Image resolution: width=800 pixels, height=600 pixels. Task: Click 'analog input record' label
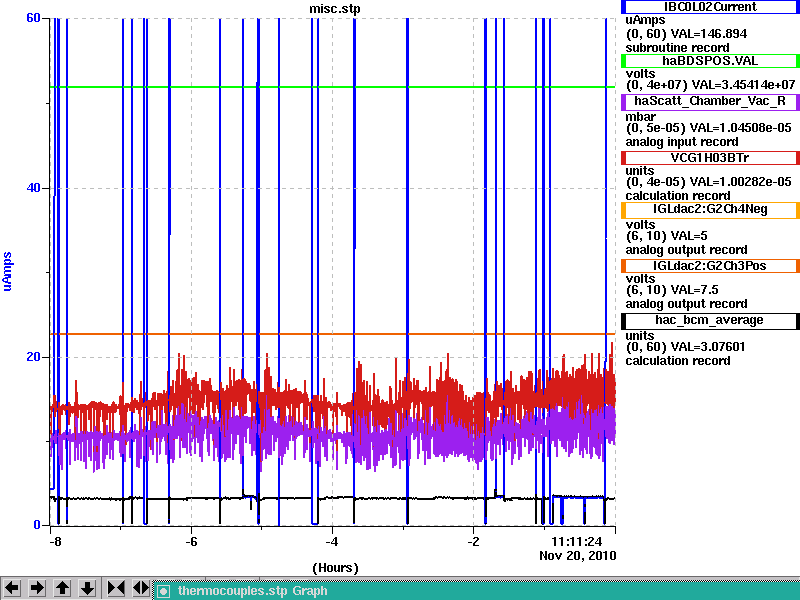(x=682, y=142)
